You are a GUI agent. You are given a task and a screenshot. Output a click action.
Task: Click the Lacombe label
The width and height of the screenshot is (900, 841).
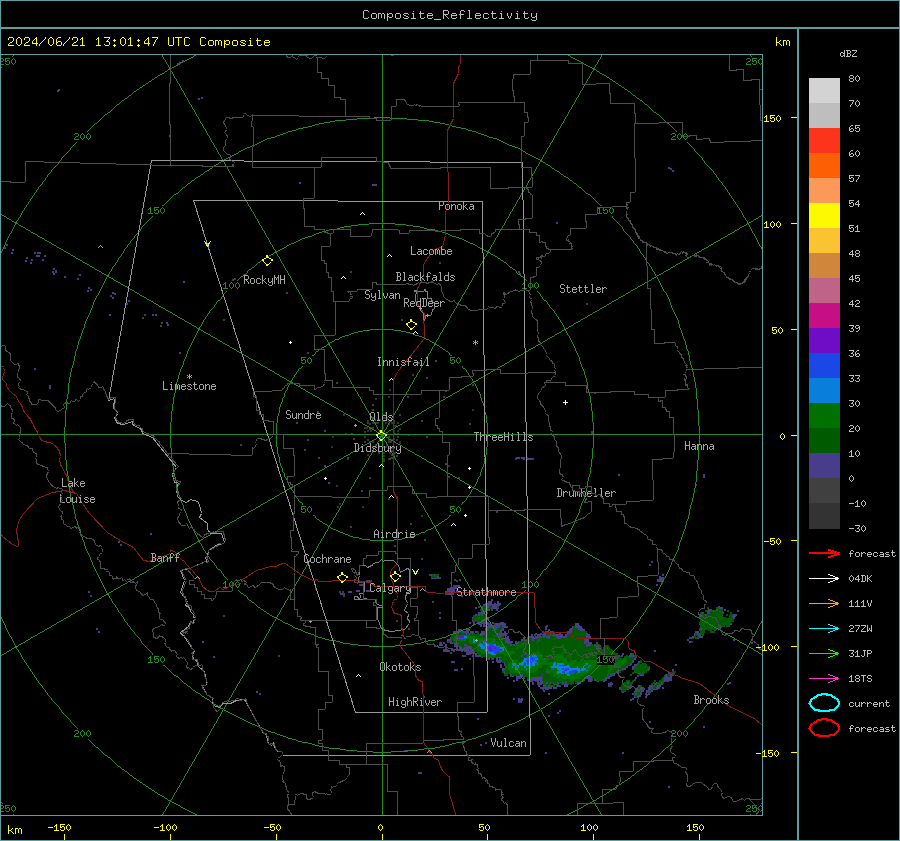pos(431,251)
